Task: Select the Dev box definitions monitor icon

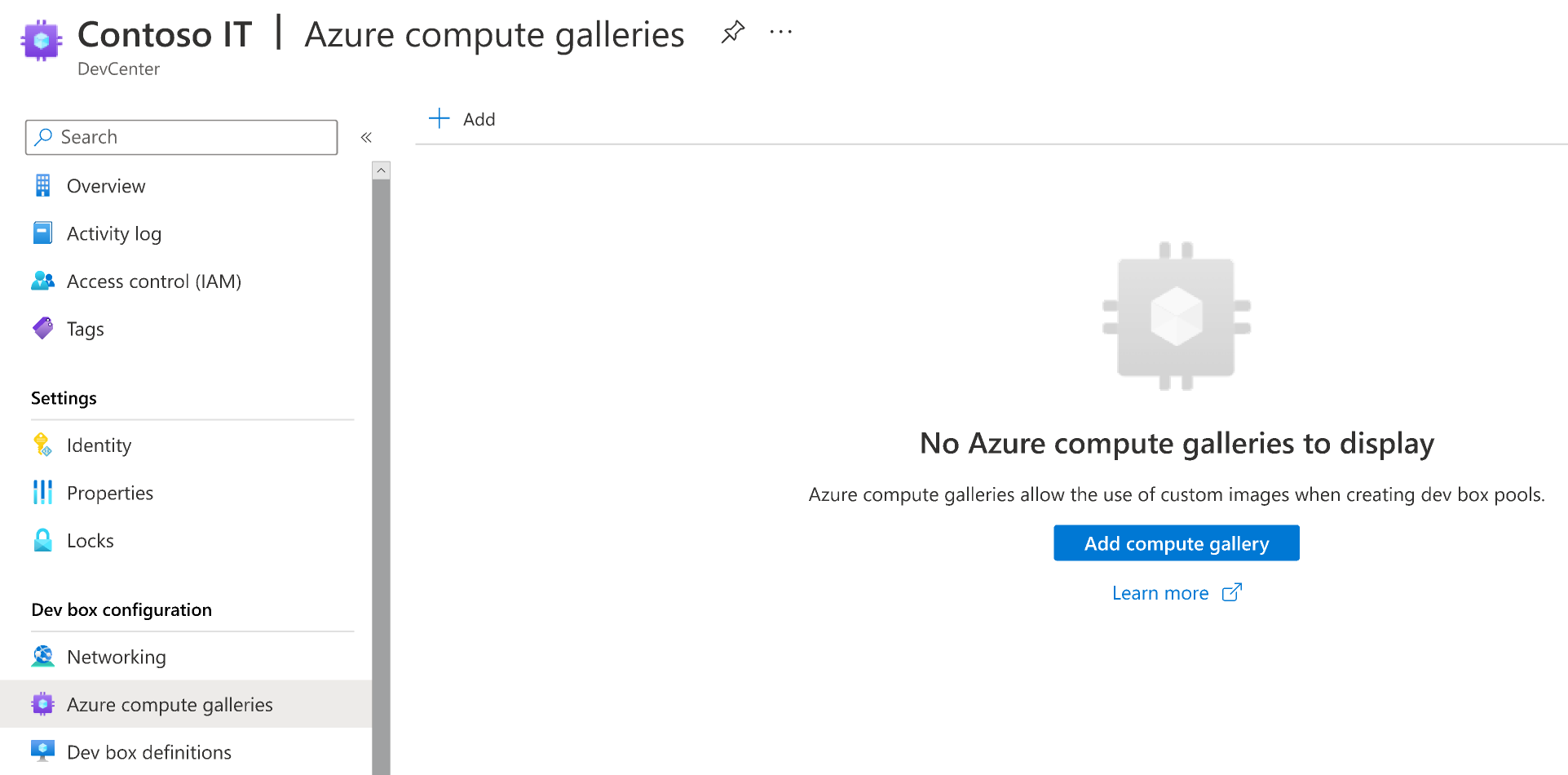Action: [42, 751]
